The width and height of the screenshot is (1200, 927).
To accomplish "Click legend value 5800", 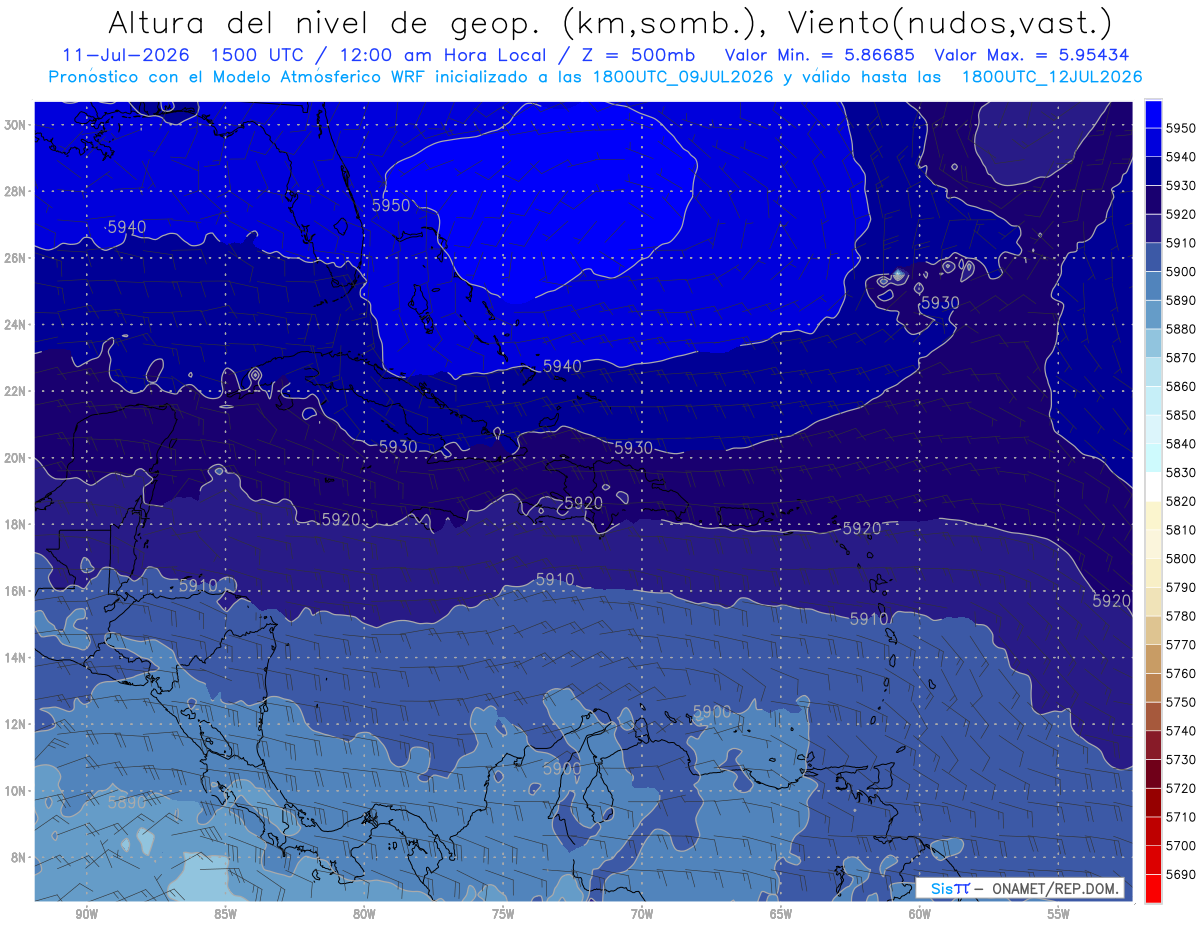I will click(x=1181, y=559).
